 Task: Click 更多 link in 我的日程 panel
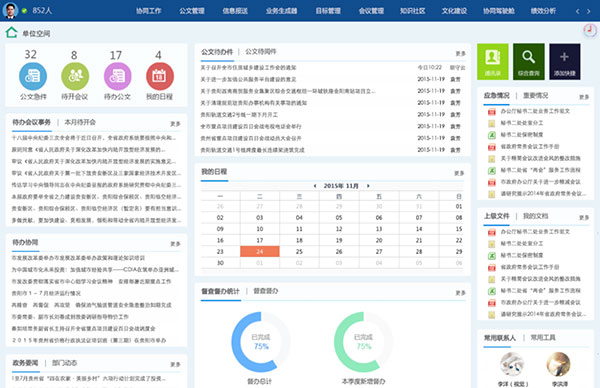(x=459, y=173)
